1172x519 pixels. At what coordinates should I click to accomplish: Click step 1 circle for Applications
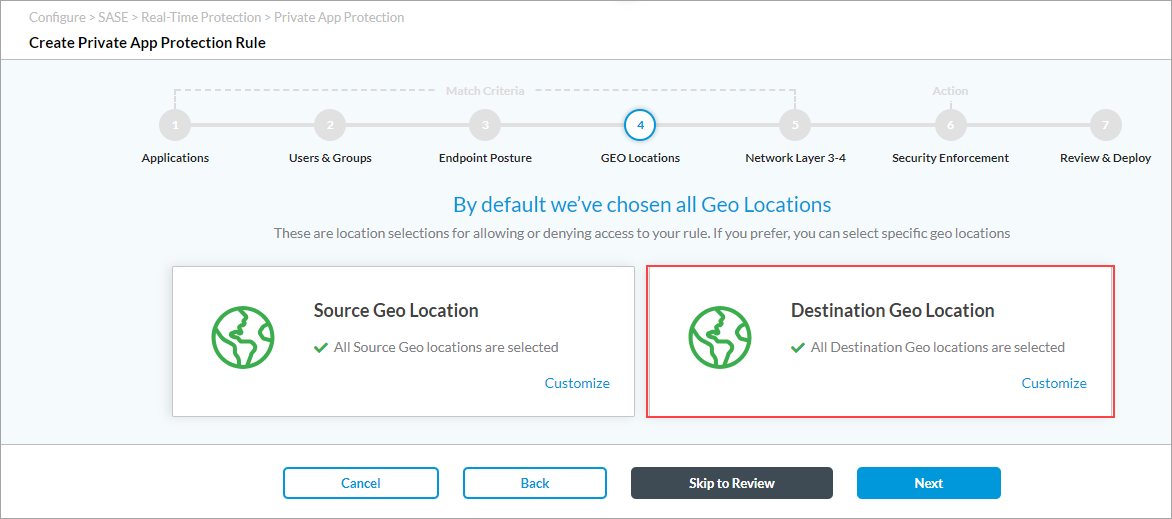point(175,126)
